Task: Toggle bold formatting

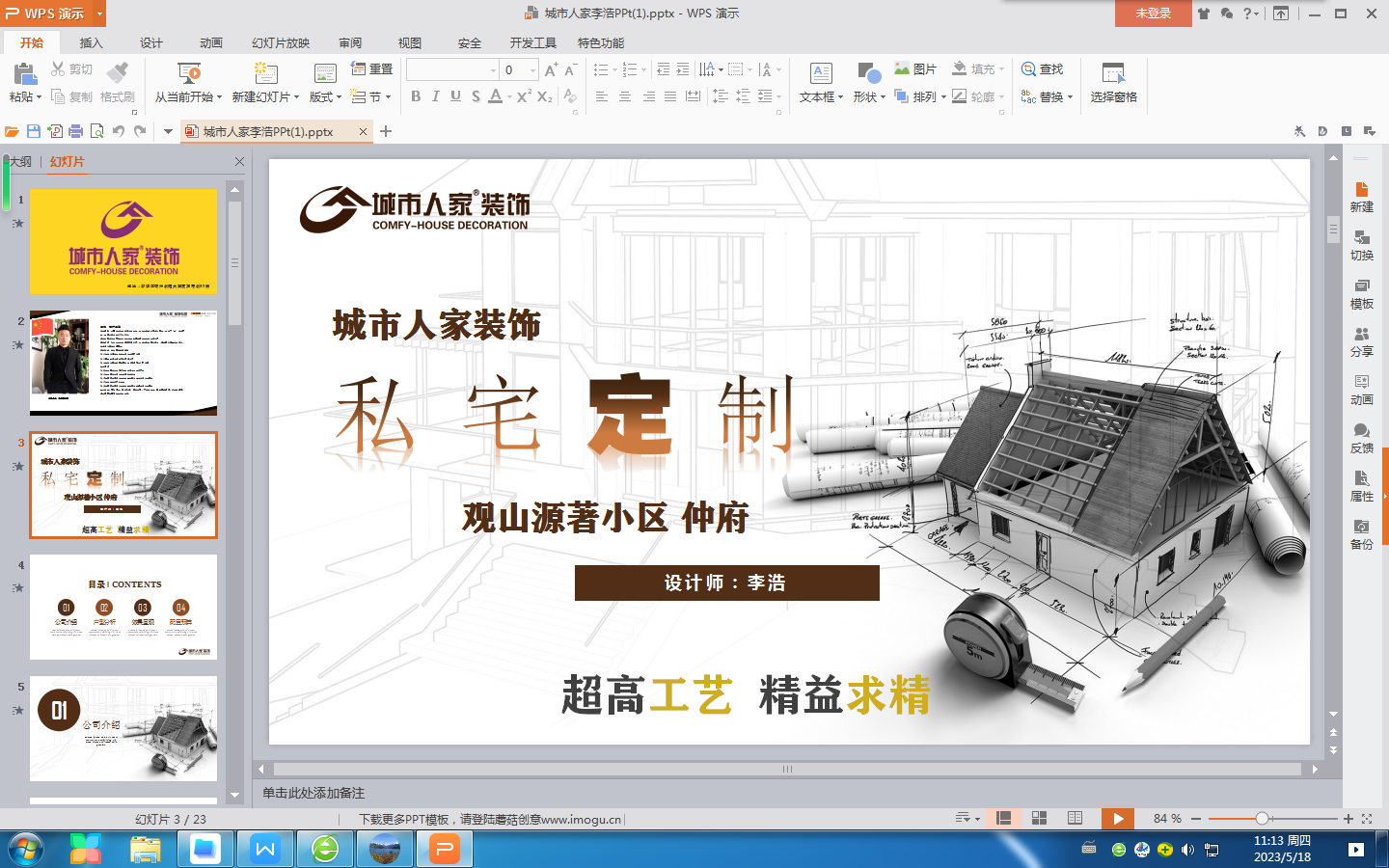Action: 416,96
